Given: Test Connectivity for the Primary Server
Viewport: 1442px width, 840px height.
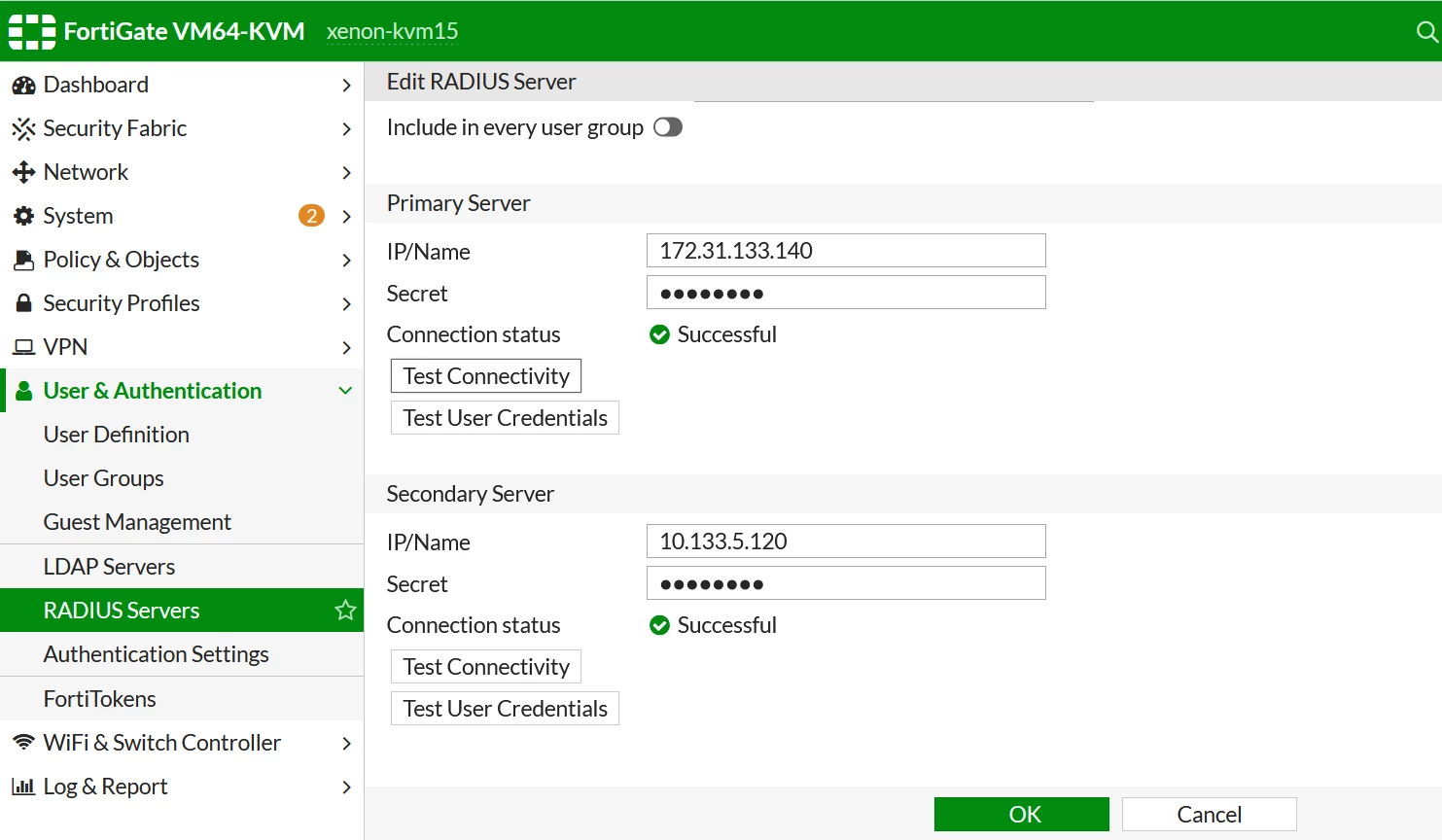Looking at the screenshot, I should 486,376.
